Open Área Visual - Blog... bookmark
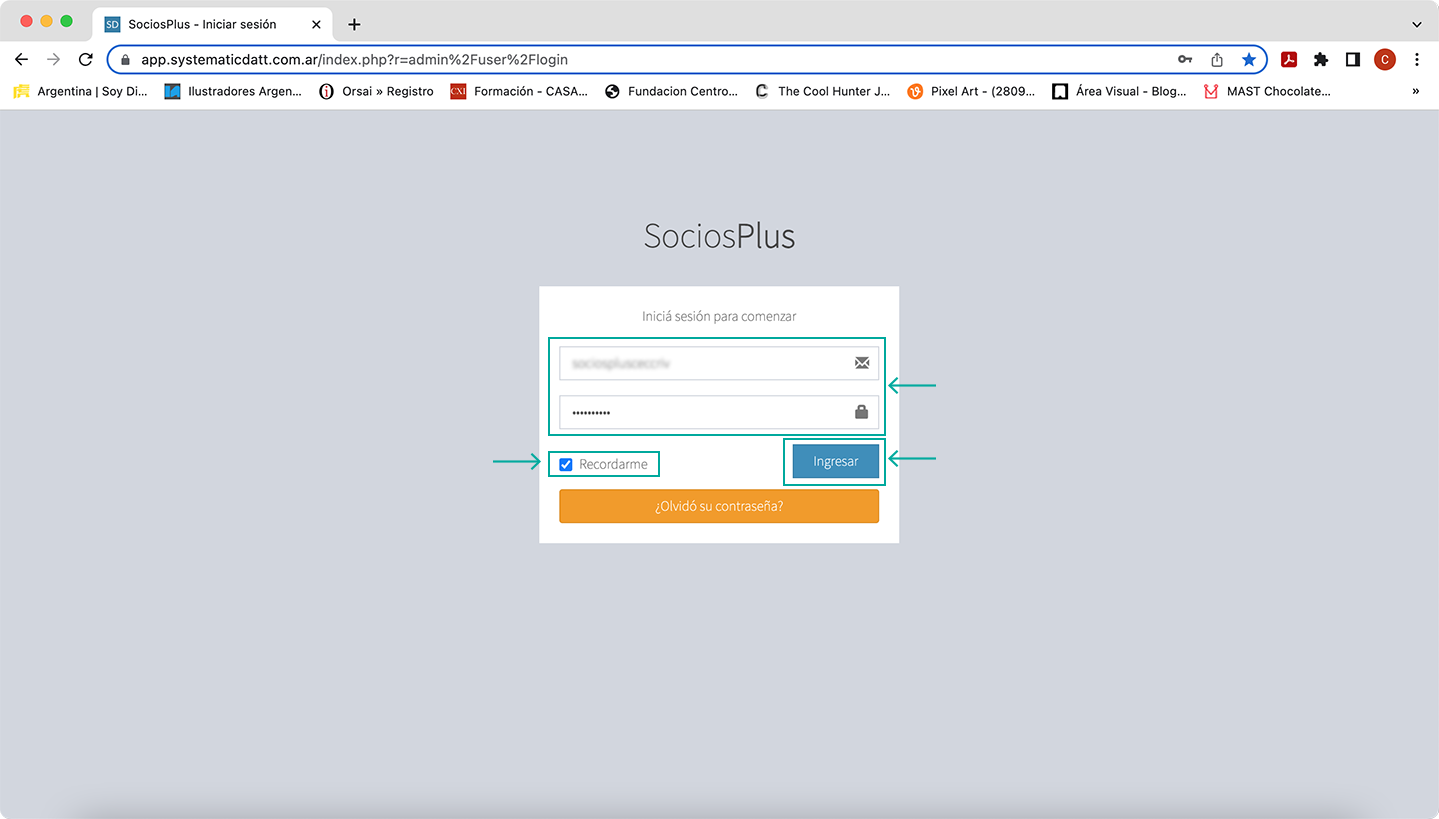Image resolution: width=1439 pixels, height=819 pixels. tap(1120, 91)
